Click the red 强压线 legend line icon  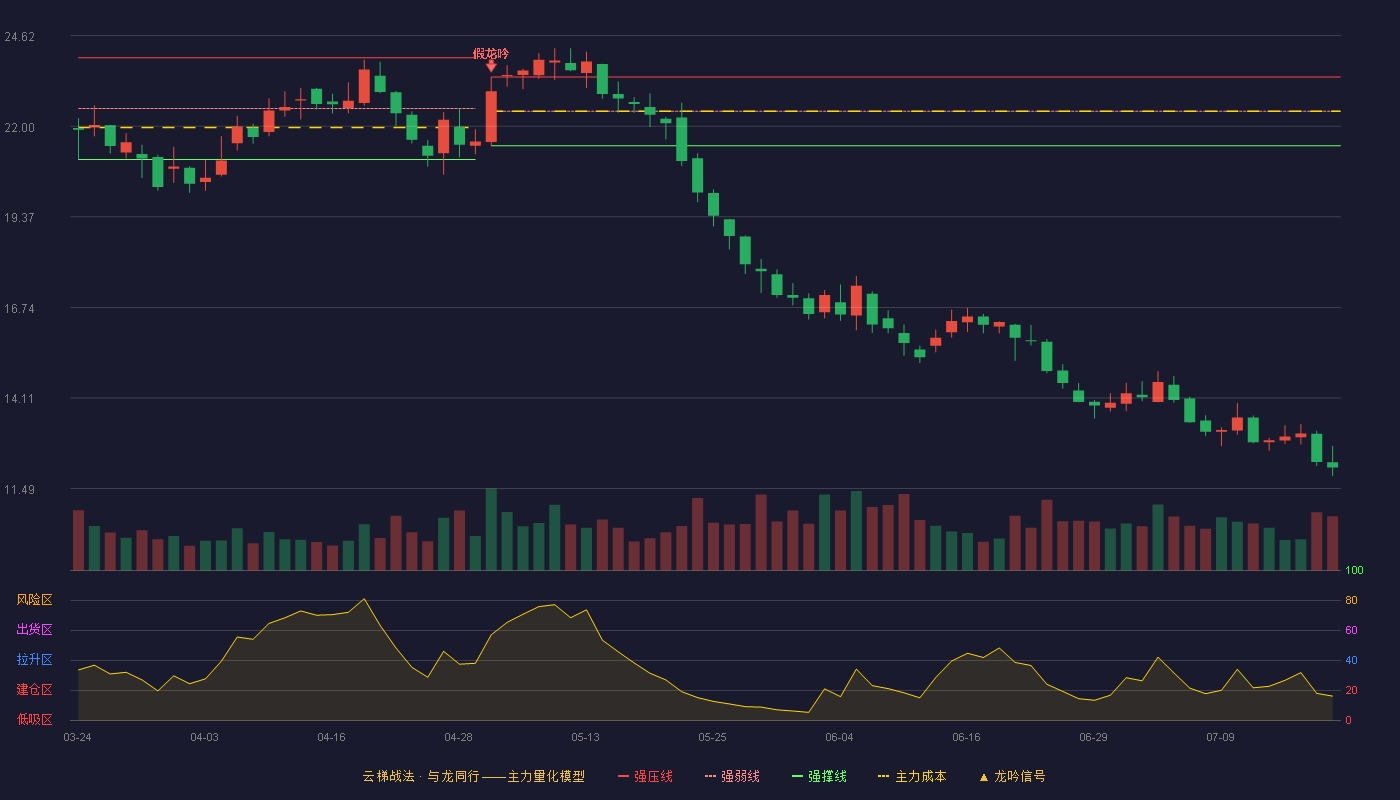click(x=624, y=776)
